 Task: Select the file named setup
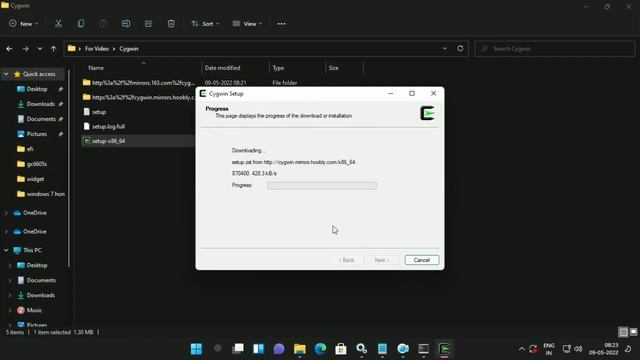[x=99, y=112]
